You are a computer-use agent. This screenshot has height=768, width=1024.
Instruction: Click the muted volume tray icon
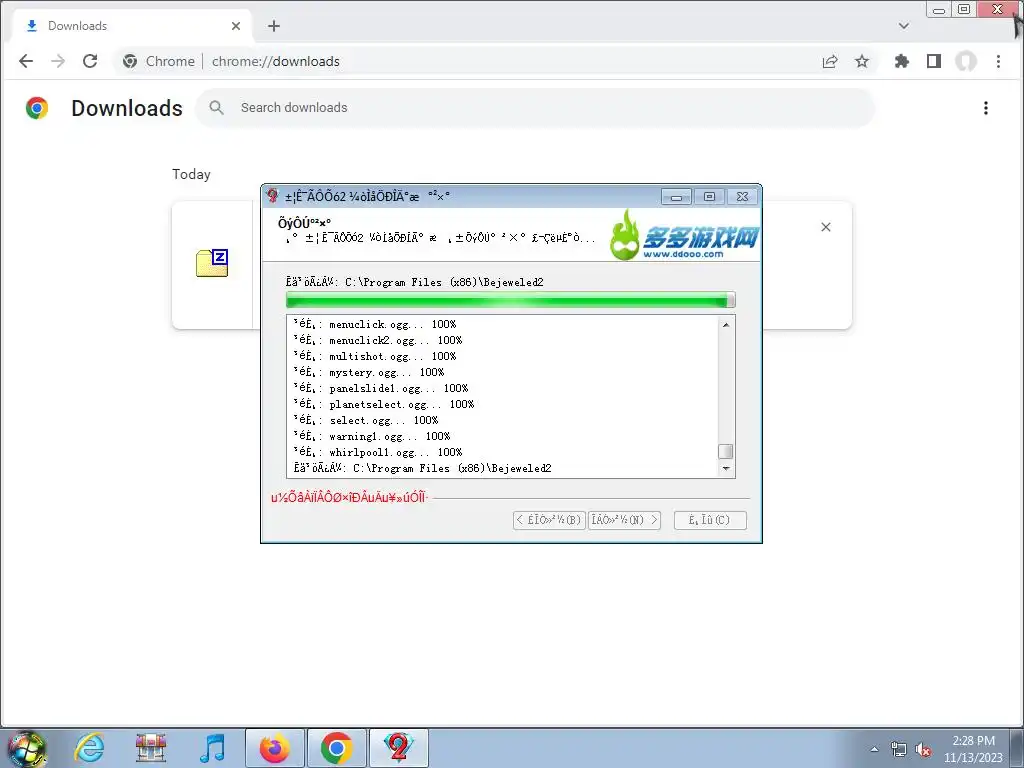pyautogui.click(x=923, y=750)
